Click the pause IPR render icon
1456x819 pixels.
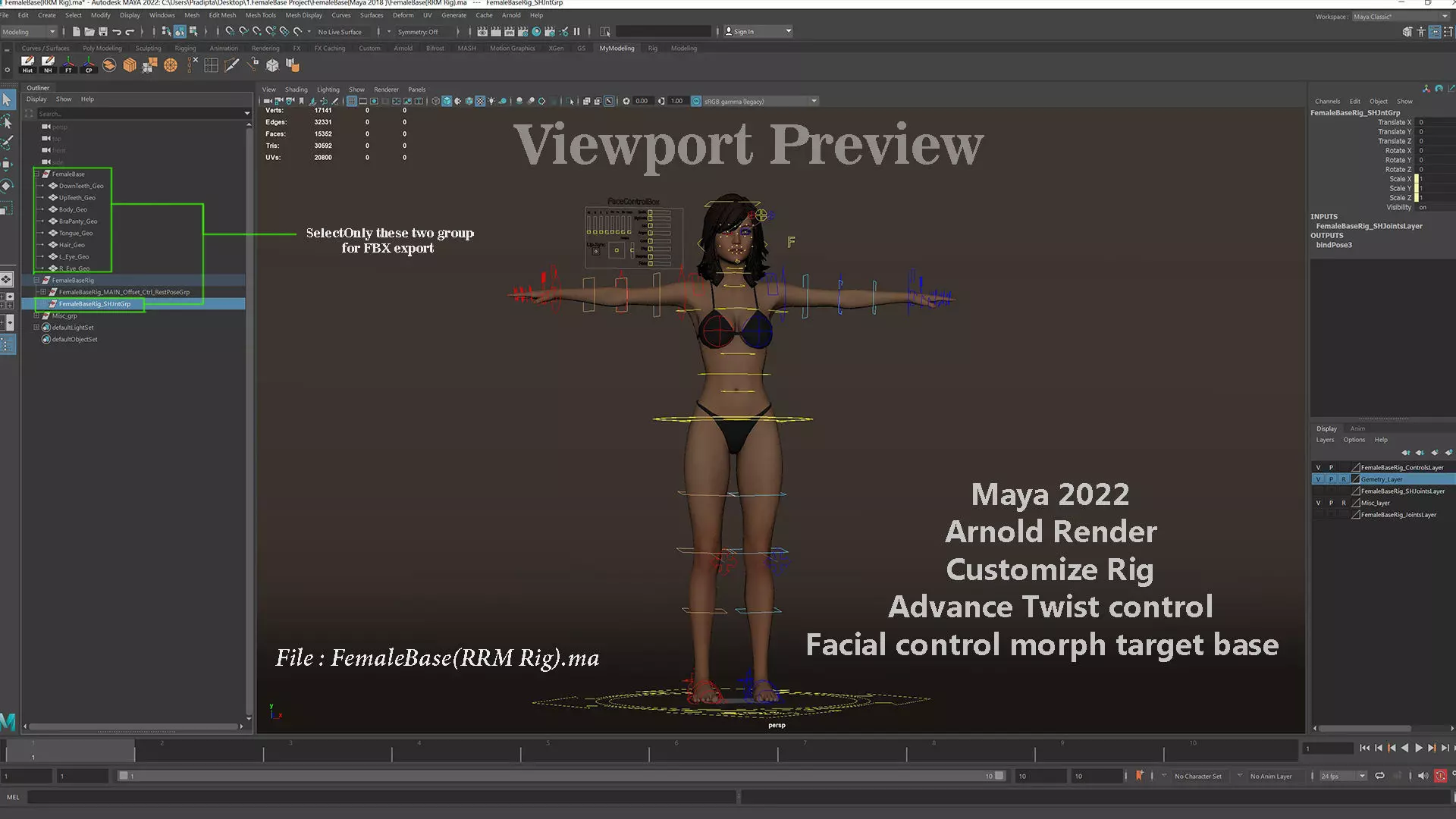tap(577, 31)
